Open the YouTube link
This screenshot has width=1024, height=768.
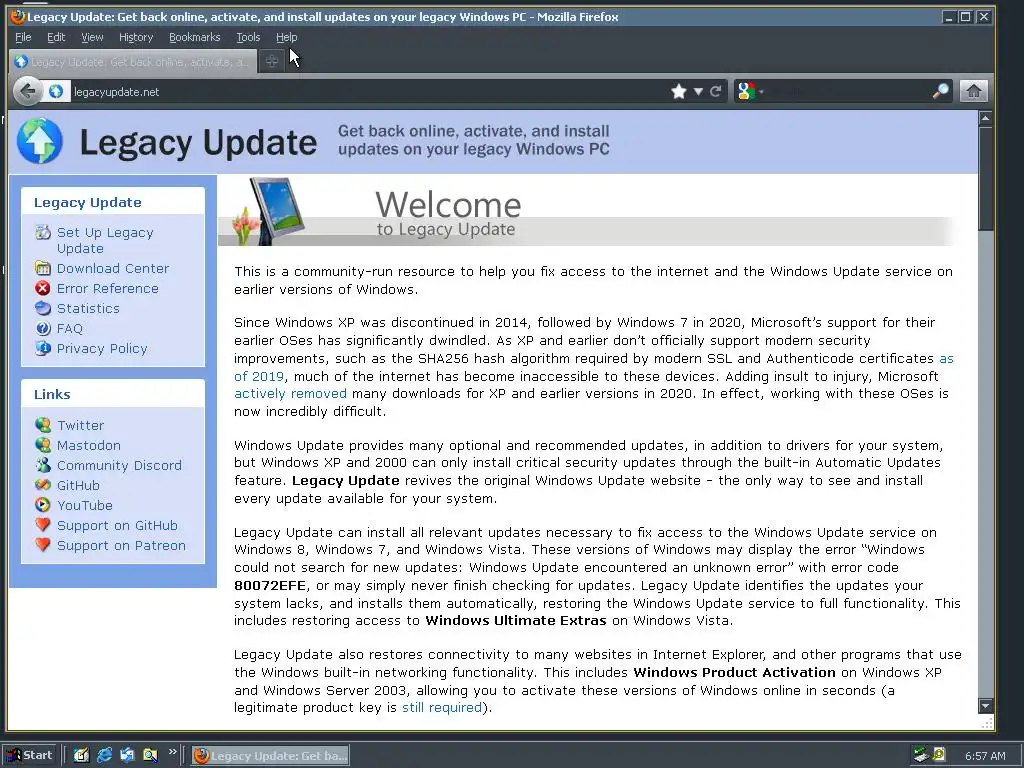coord(85,505)
